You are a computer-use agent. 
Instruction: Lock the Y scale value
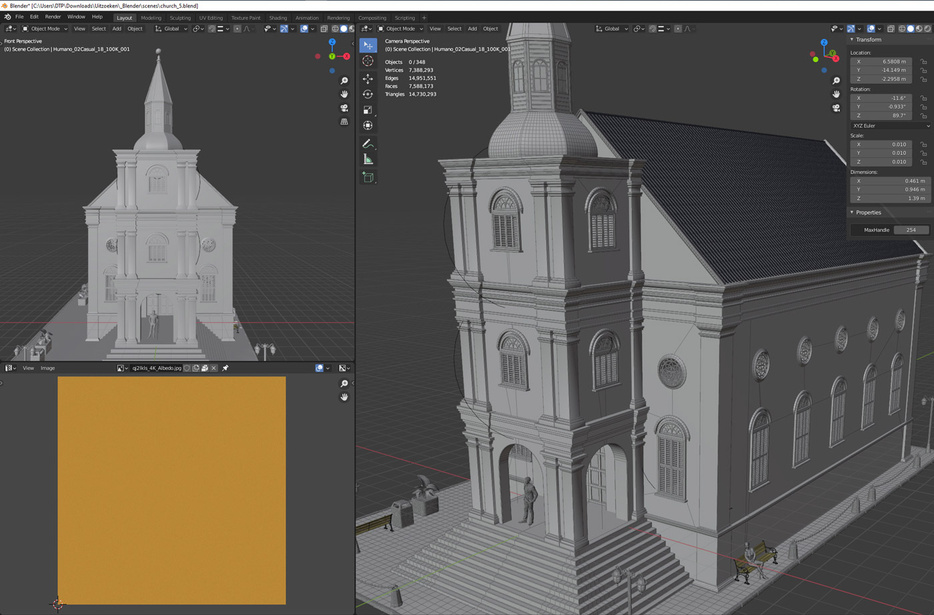tap(925, 153)
